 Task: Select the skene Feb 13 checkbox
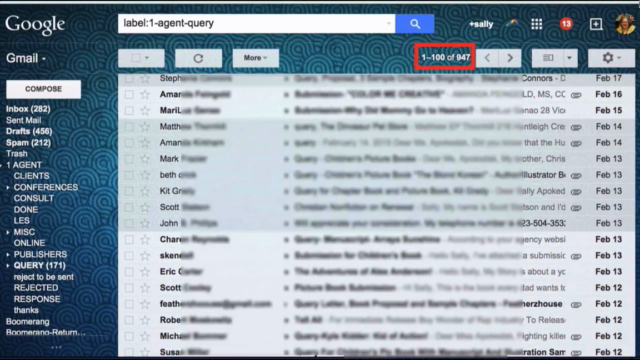click(x=129, y=256)
